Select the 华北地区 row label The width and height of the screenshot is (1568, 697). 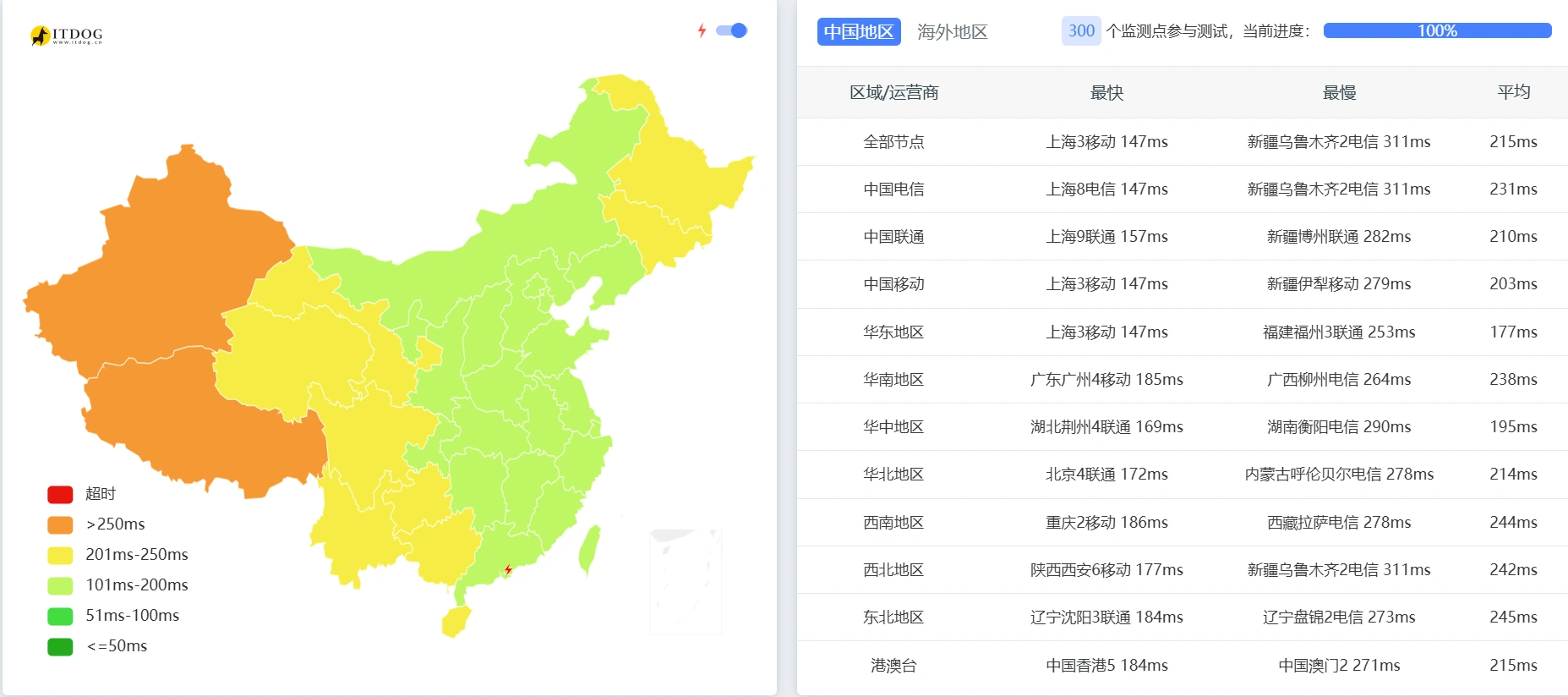point(893,475)
